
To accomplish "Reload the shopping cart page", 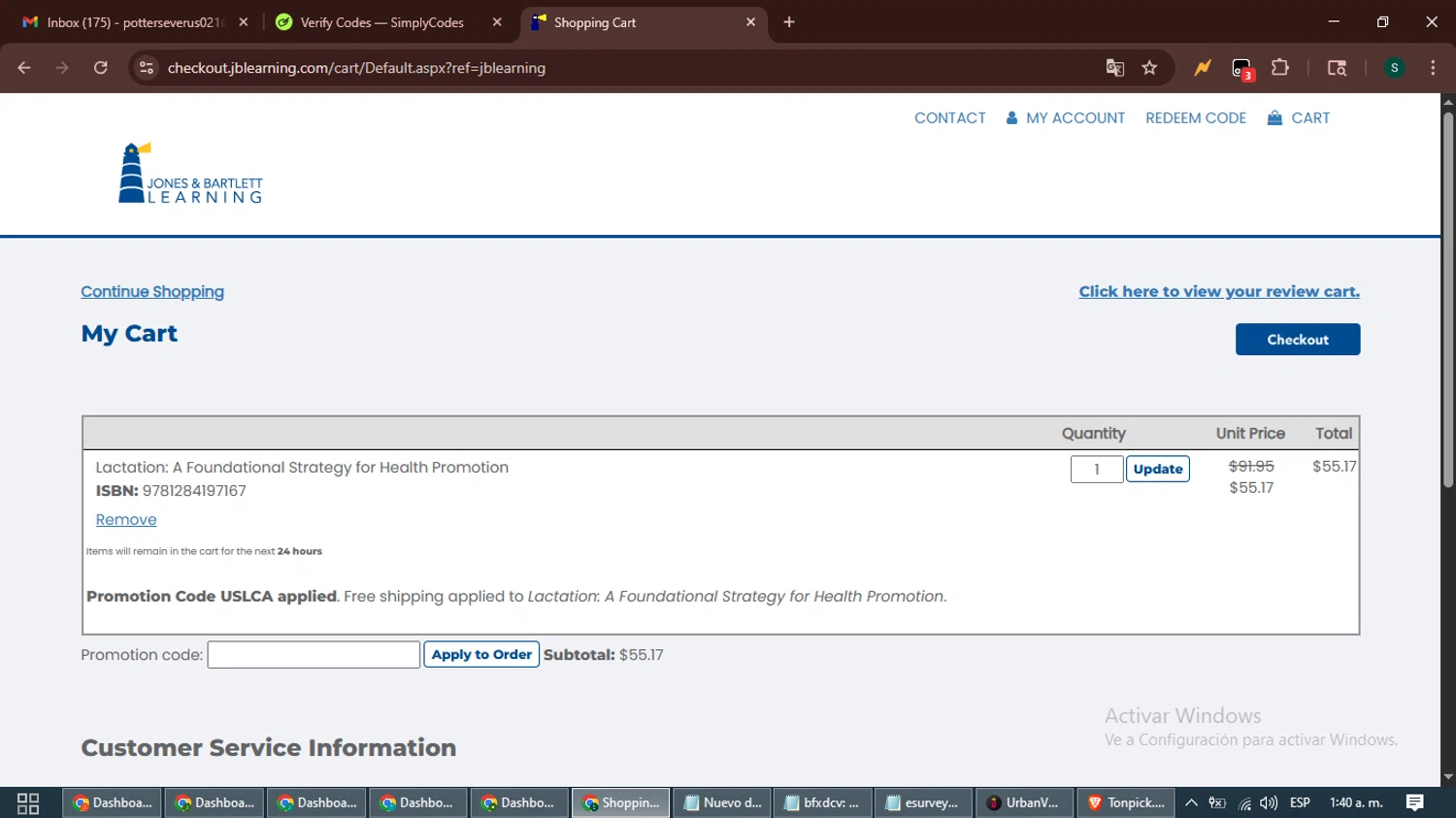I will click(x=101, y=68).
